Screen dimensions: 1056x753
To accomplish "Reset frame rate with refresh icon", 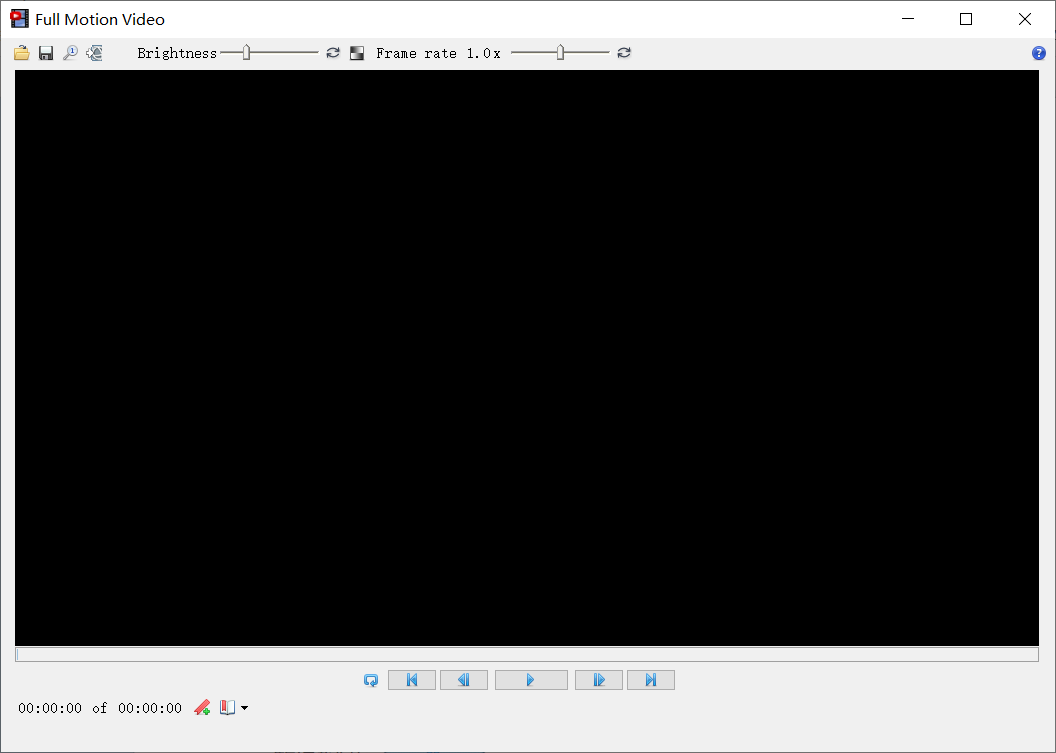I will (x=624, y=53).
